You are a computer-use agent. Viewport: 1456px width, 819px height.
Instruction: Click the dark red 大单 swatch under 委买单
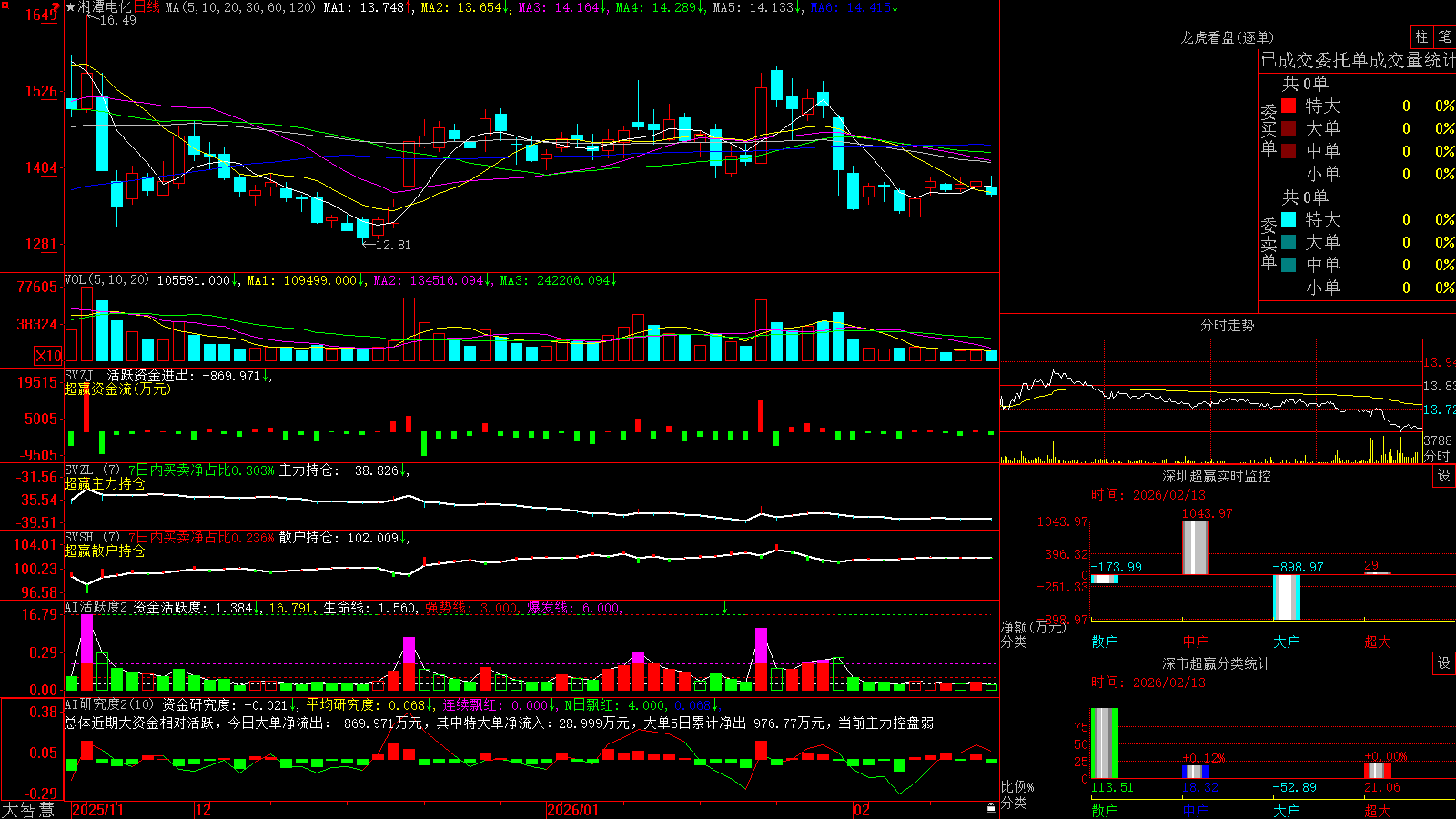pos(1289,128)
